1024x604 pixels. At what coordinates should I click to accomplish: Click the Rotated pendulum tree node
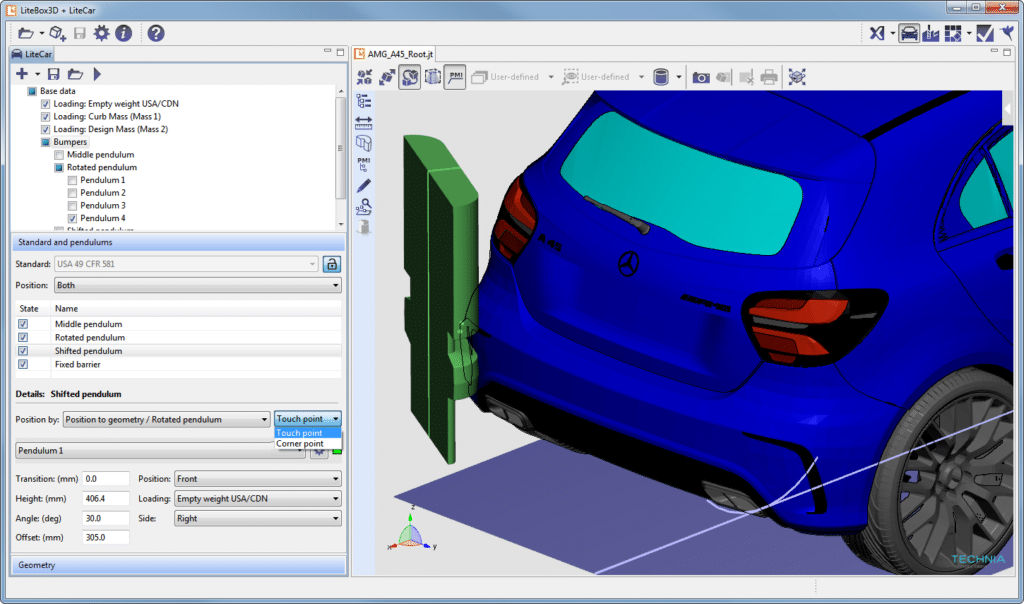[102, 168]
